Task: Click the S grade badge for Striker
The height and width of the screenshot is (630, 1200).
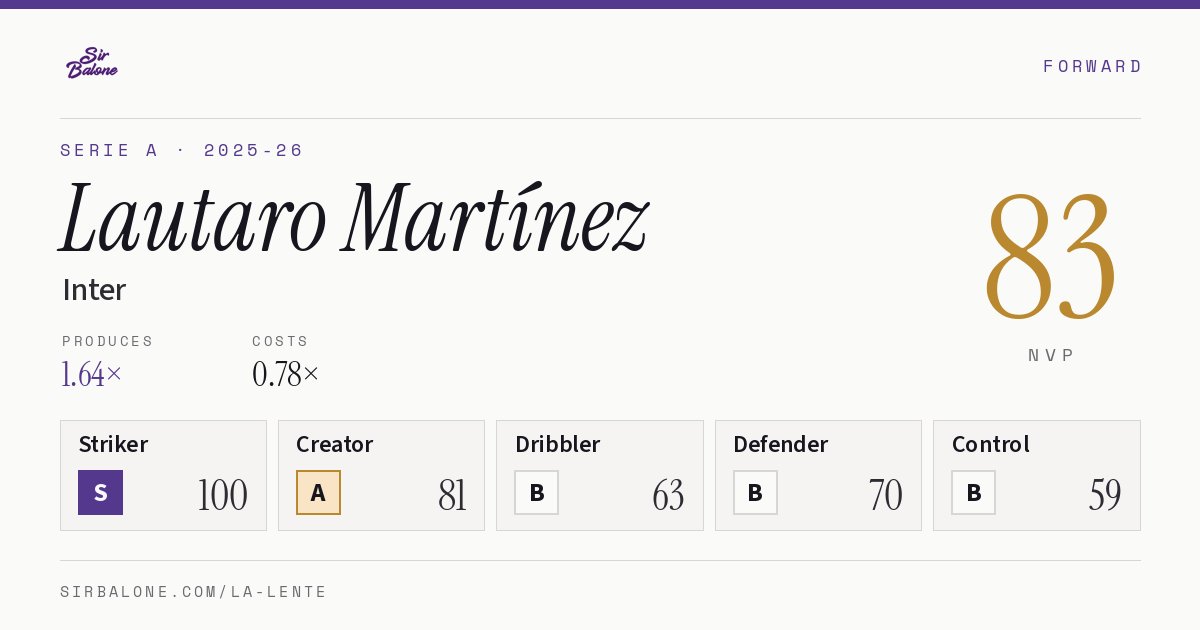Action: click(100, 492)
